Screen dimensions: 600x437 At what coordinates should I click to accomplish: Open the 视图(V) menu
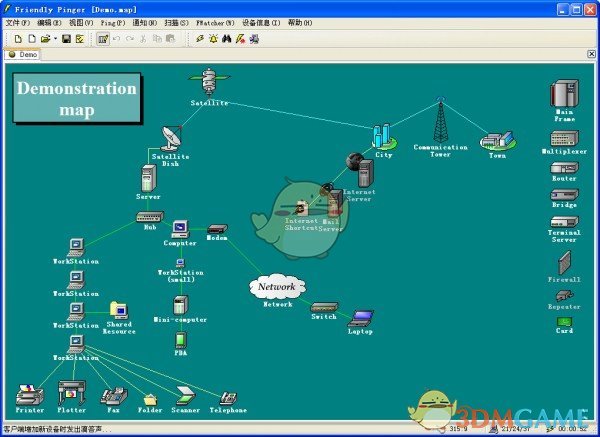[81, 23]
